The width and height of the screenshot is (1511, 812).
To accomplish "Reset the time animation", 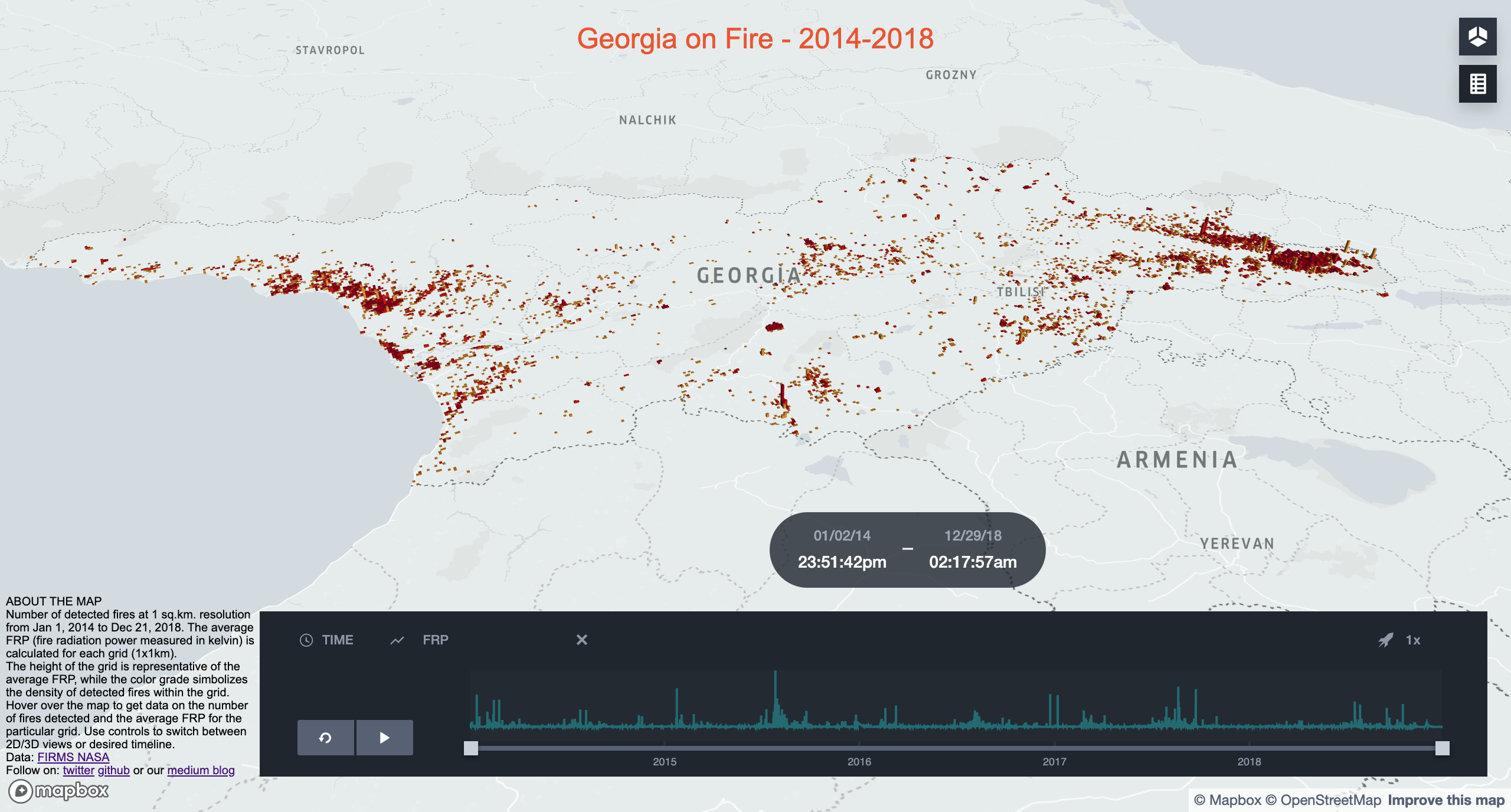I will click(x=325, y=738).
